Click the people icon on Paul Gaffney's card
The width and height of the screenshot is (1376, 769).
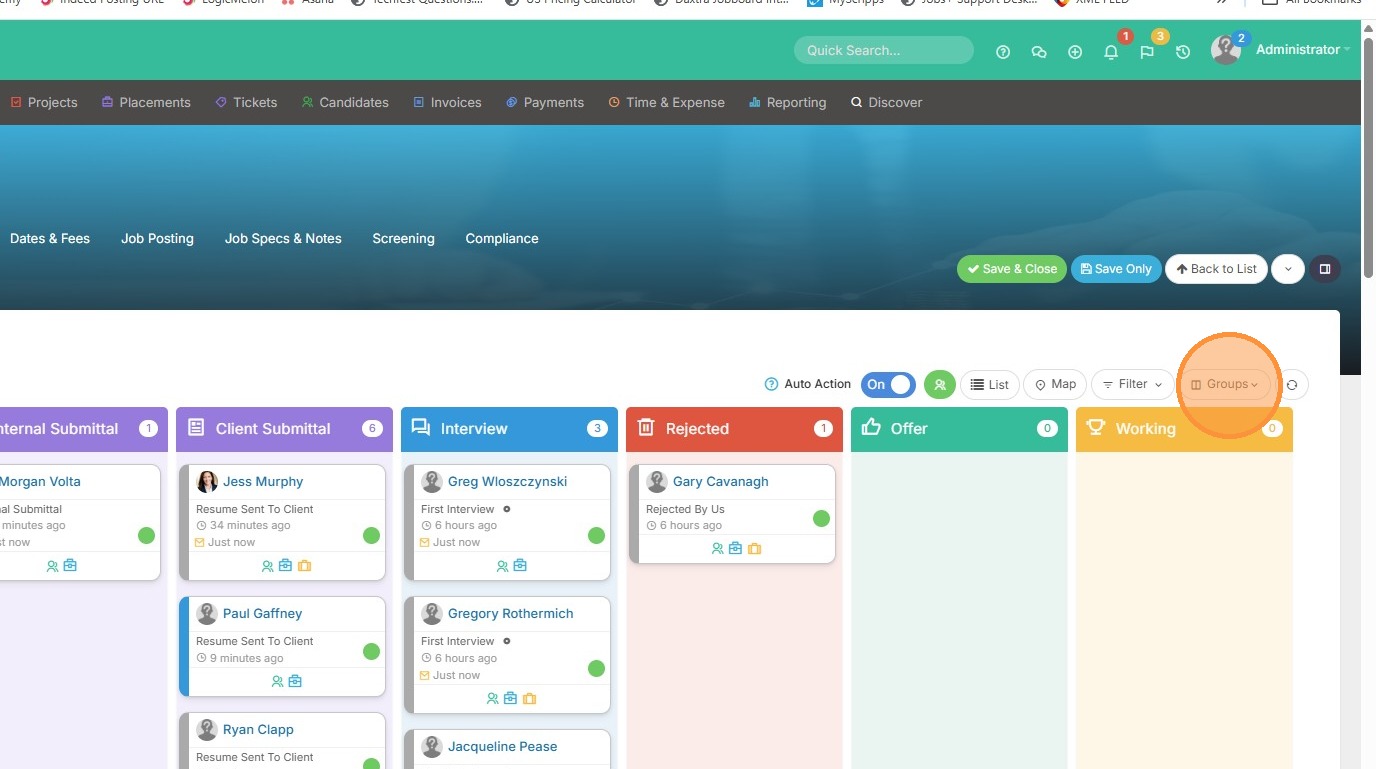[x=277, y=682]
